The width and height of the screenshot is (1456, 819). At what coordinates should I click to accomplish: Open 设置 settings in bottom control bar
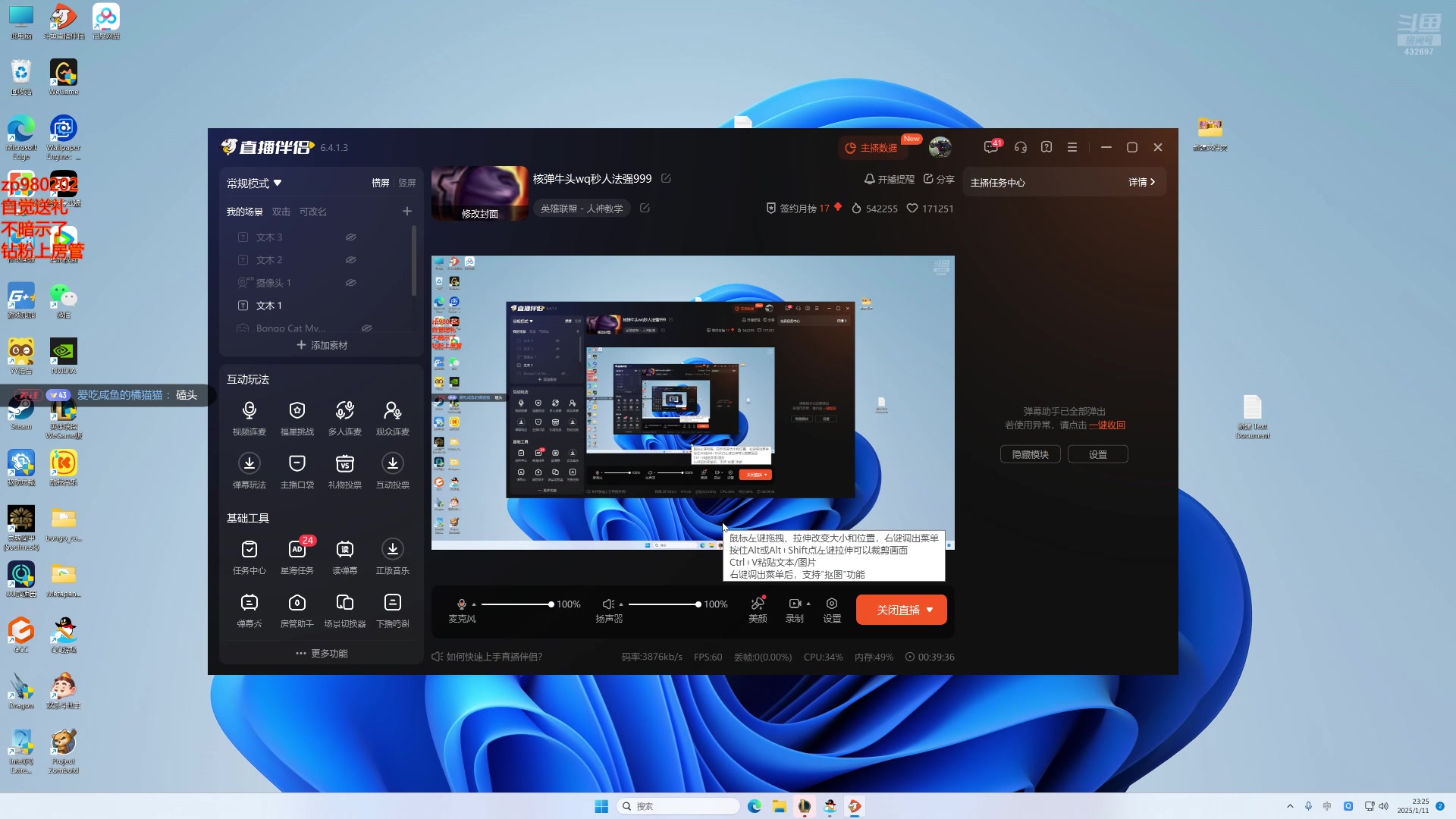[832, 610]
